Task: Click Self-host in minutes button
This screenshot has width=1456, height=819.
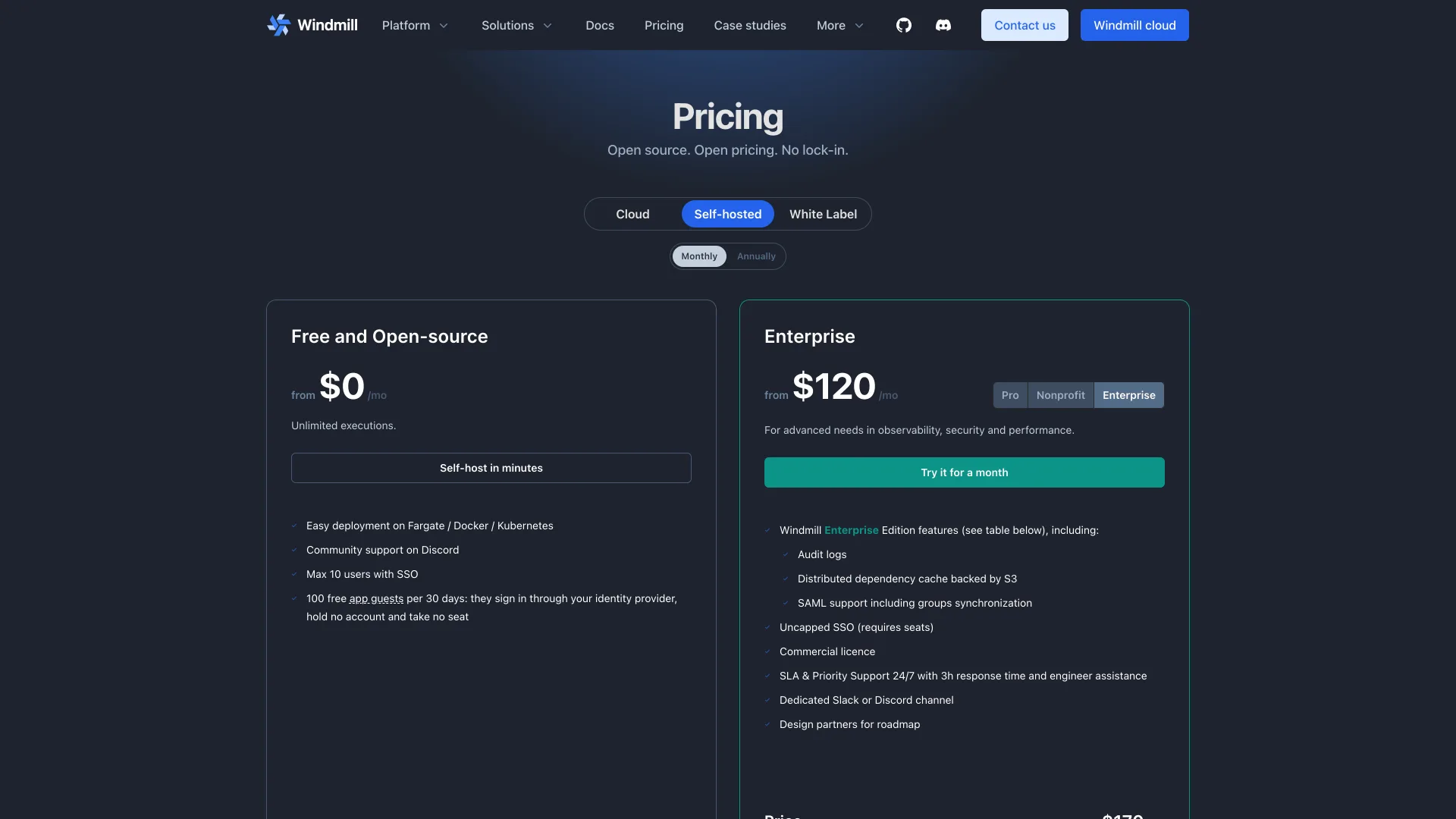Action: pos(491,468)
